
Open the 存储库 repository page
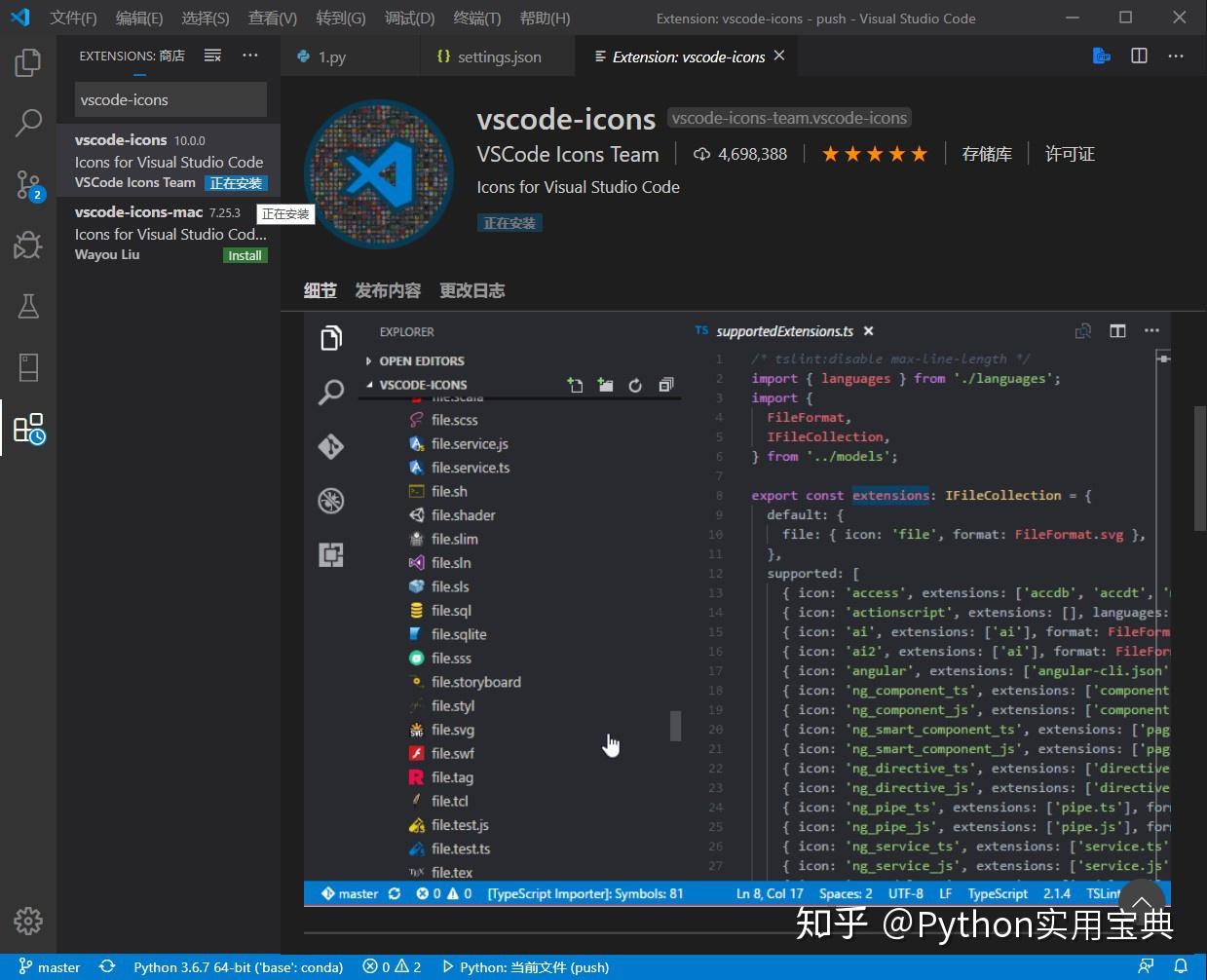coord(987,153)
